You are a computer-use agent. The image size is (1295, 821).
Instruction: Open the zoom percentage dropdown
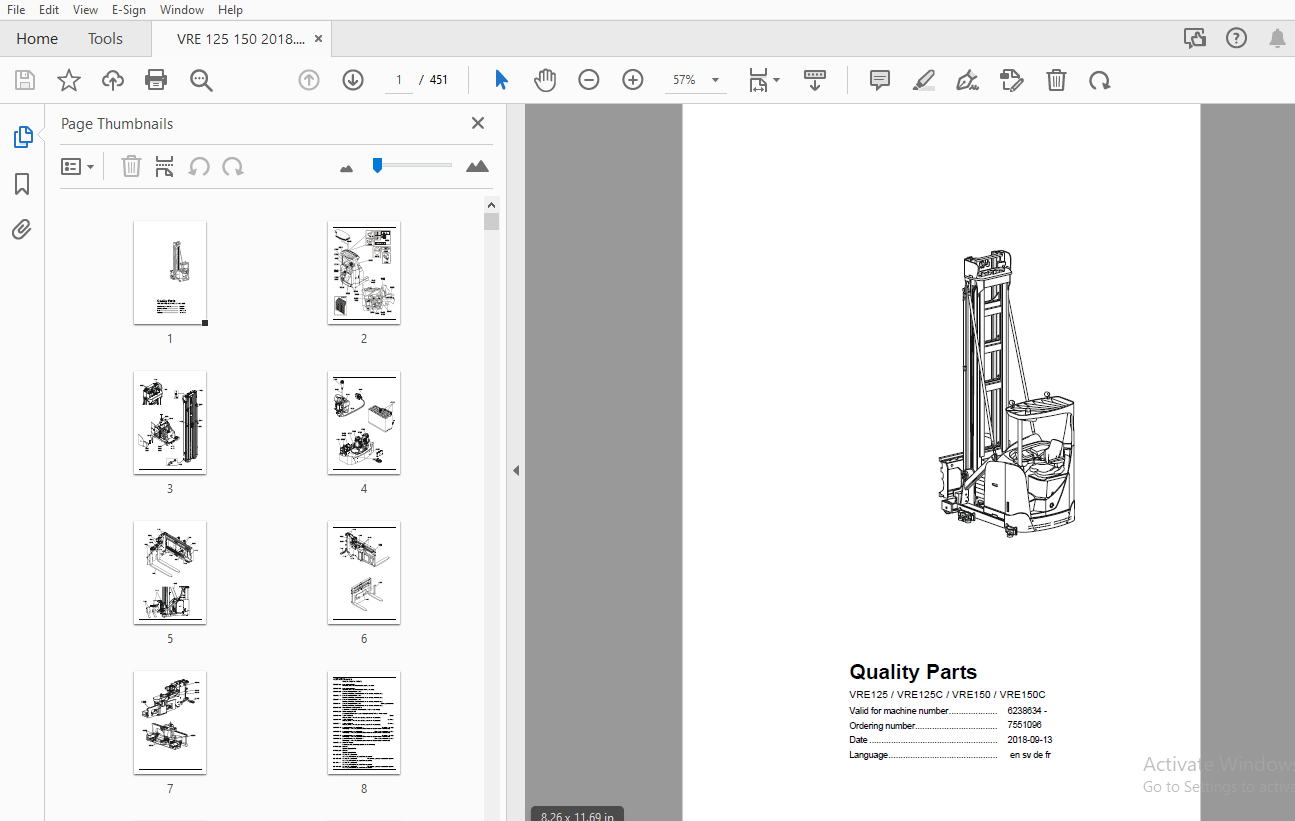pyautogui.click(x=715, y=80)
